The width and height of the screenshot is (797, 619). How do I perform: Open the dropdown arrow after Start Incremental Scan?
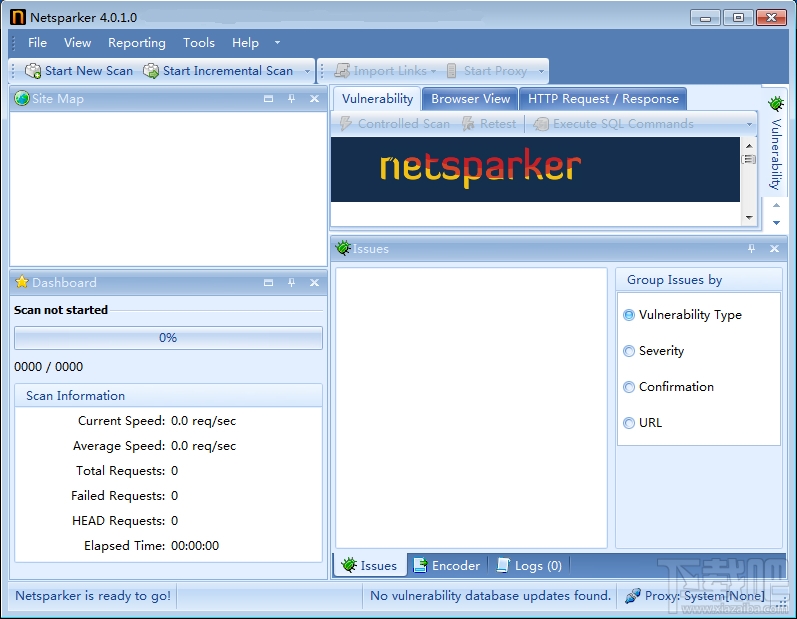(x=307, y=71)
